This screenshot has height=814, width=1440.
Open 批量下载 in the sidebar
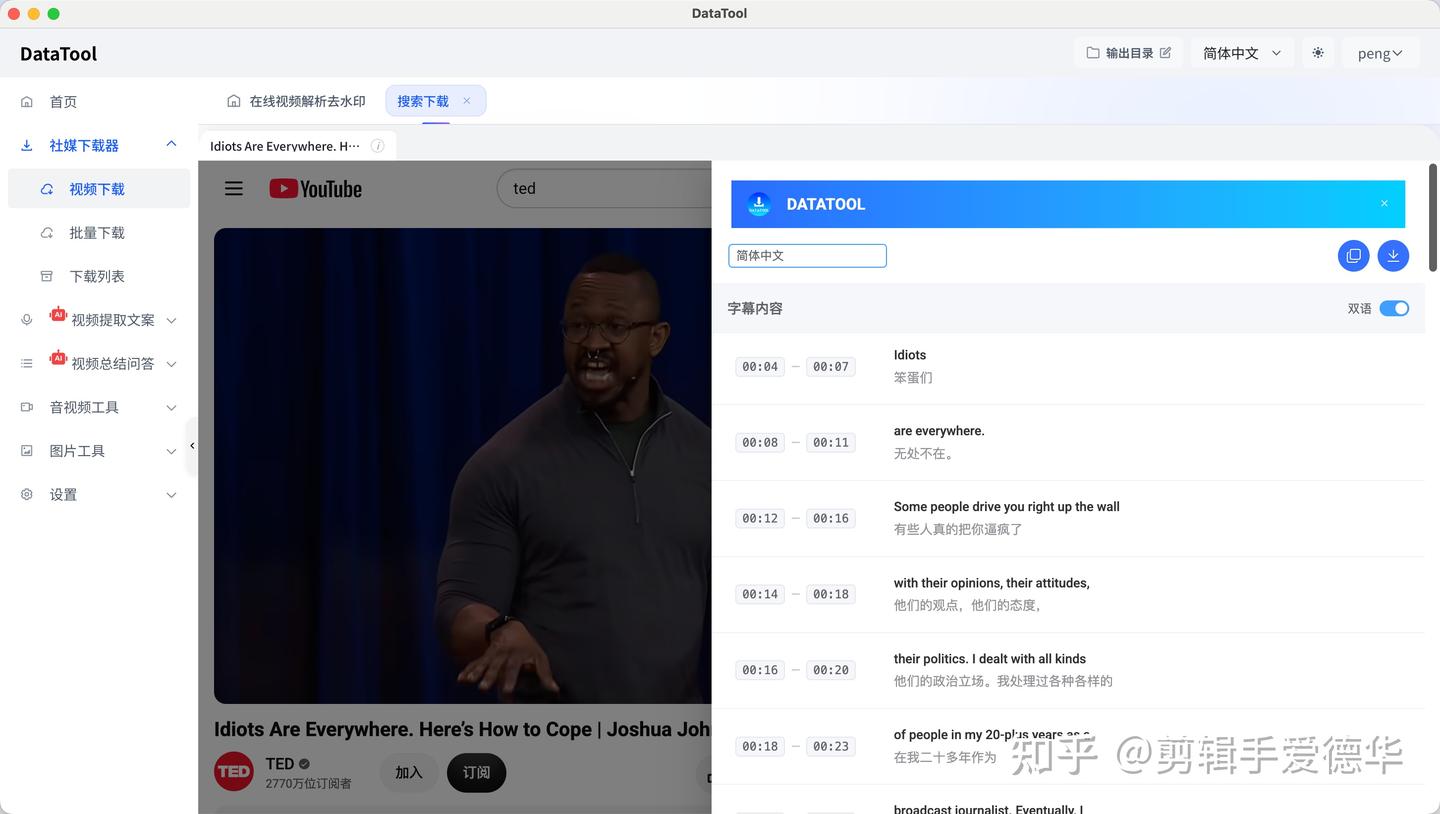point(98,233)
